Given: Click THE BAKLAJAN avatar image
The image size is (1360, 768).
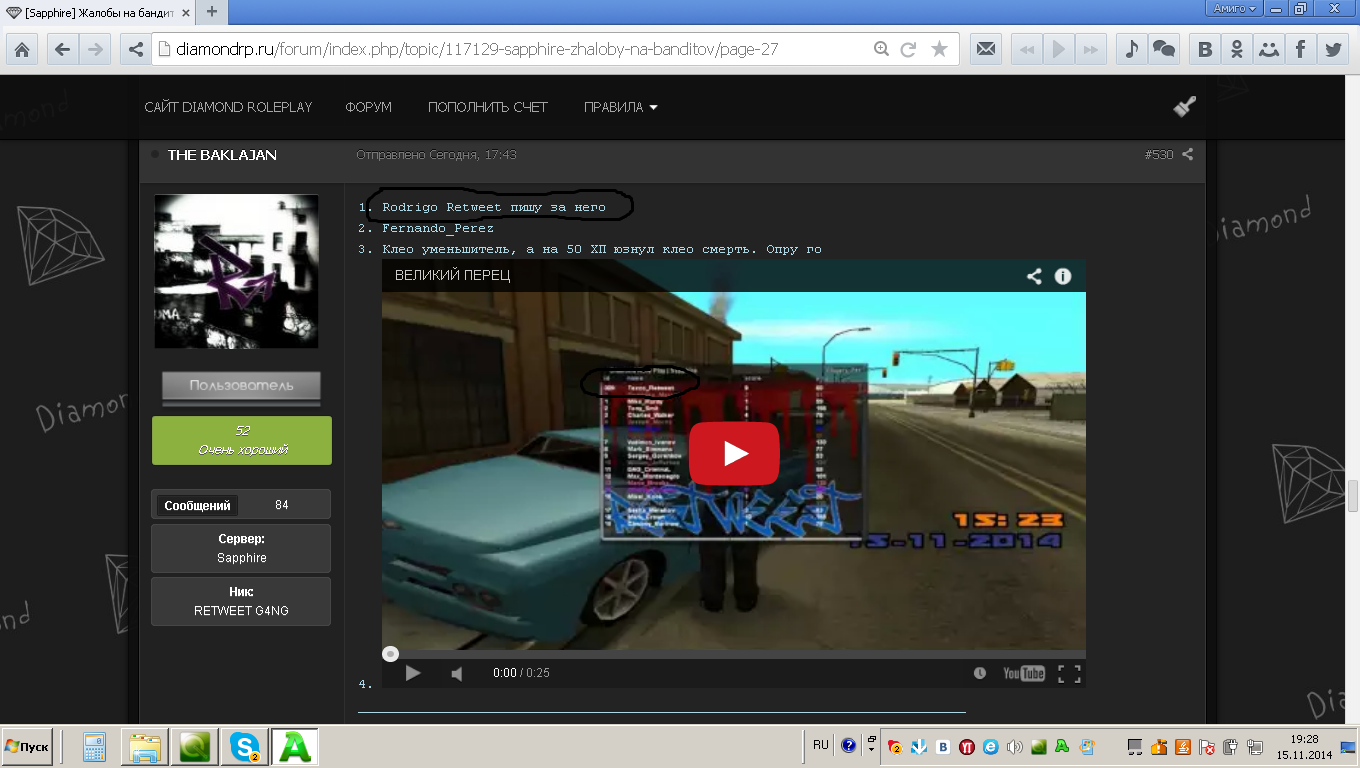Looking at the screenshot, I should tap(236, 271).
